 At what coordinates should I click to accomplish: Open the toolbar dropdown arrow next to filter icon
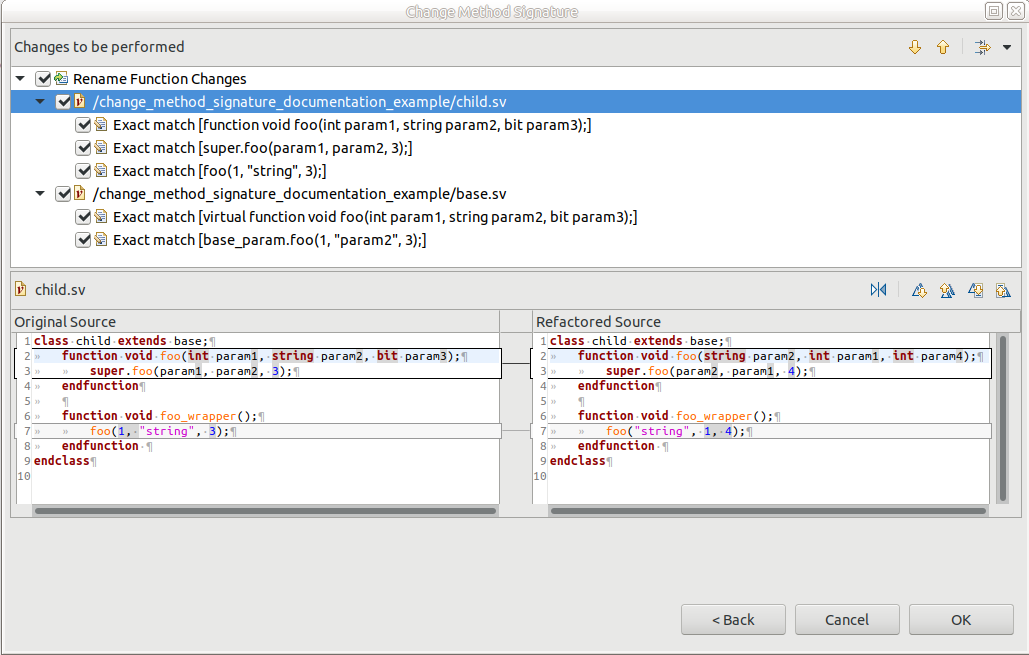1007,46
